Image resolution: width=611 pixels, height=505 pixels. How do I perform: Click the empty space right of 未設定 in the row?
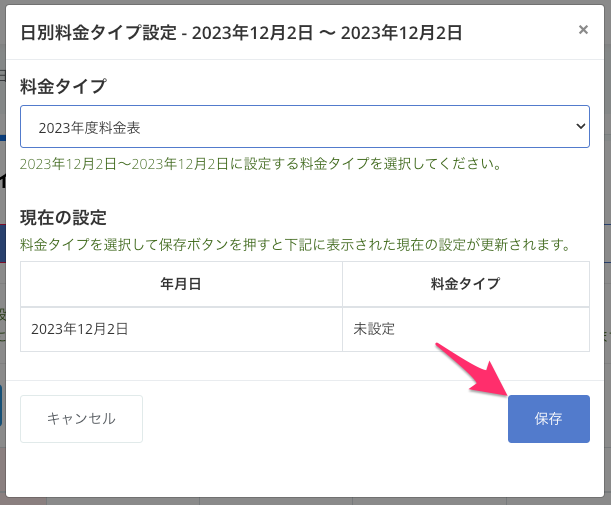(500, 328)
